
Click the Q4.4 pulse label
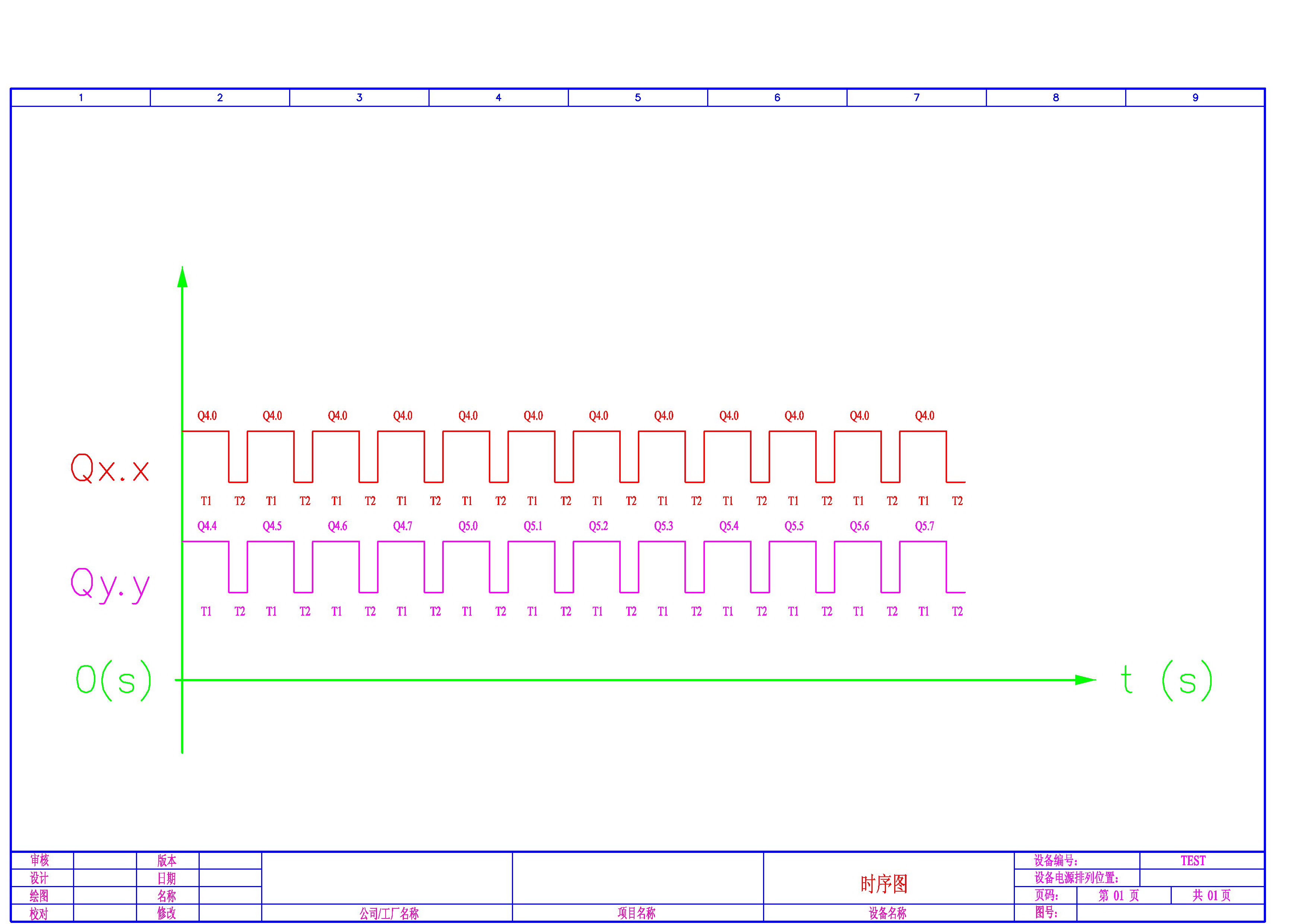click(207, 526)
